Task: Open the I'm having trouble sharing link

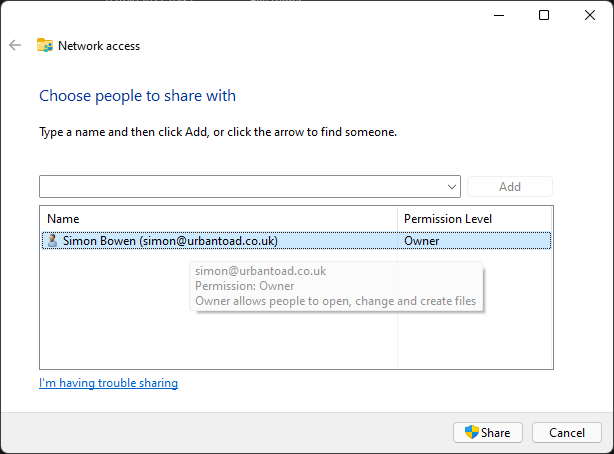Action: pyautogui.click(x=108, y=383)
